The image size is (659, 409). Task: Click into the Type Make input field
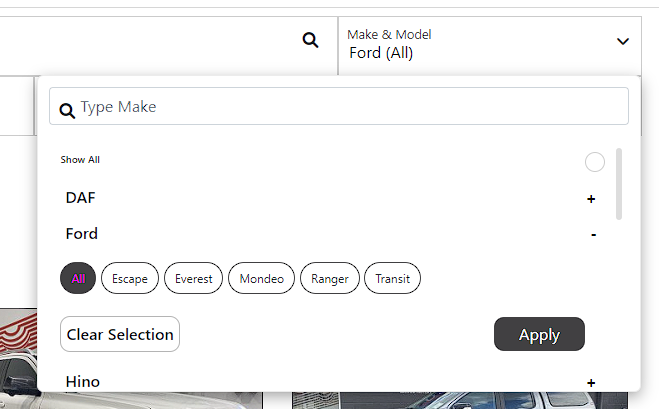pos(339,106)
